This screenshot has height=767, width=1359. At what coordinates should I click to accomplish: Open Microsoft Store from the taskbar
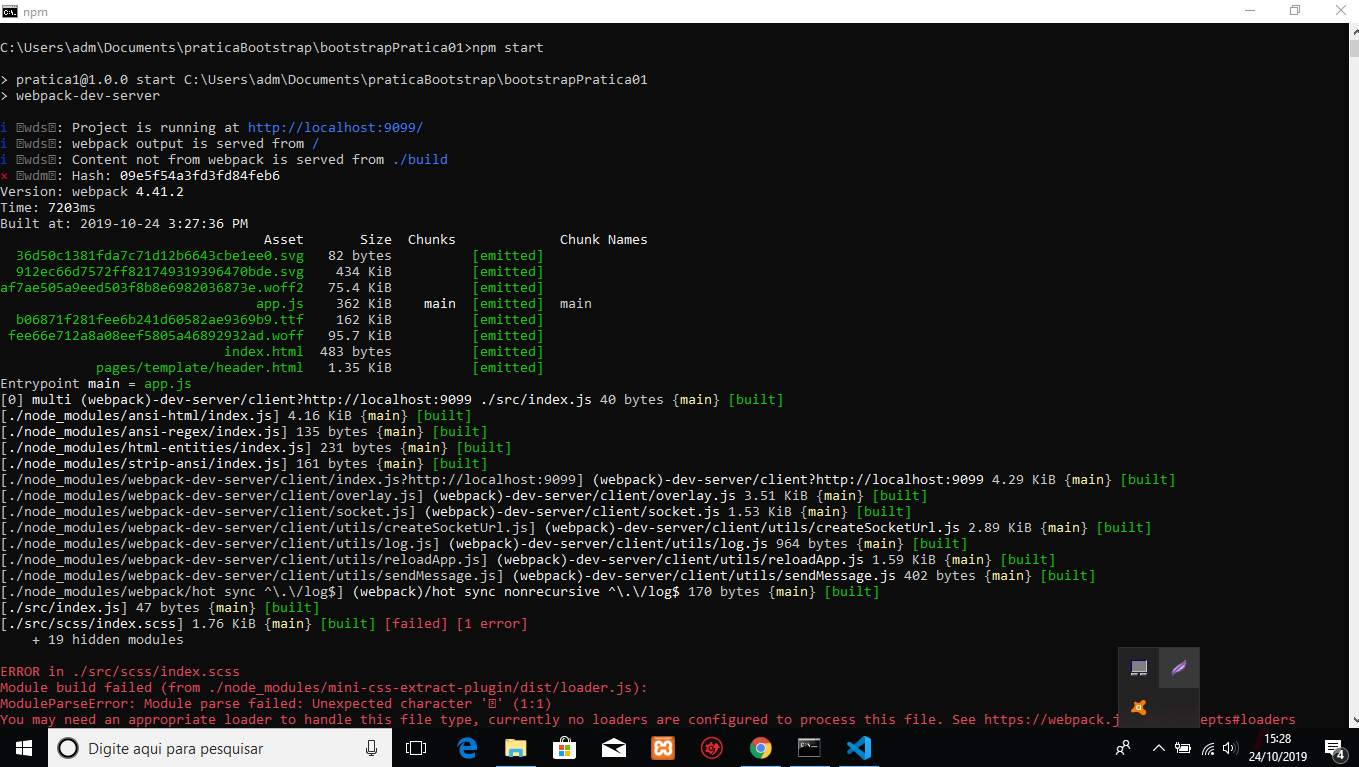pos(565,748)
